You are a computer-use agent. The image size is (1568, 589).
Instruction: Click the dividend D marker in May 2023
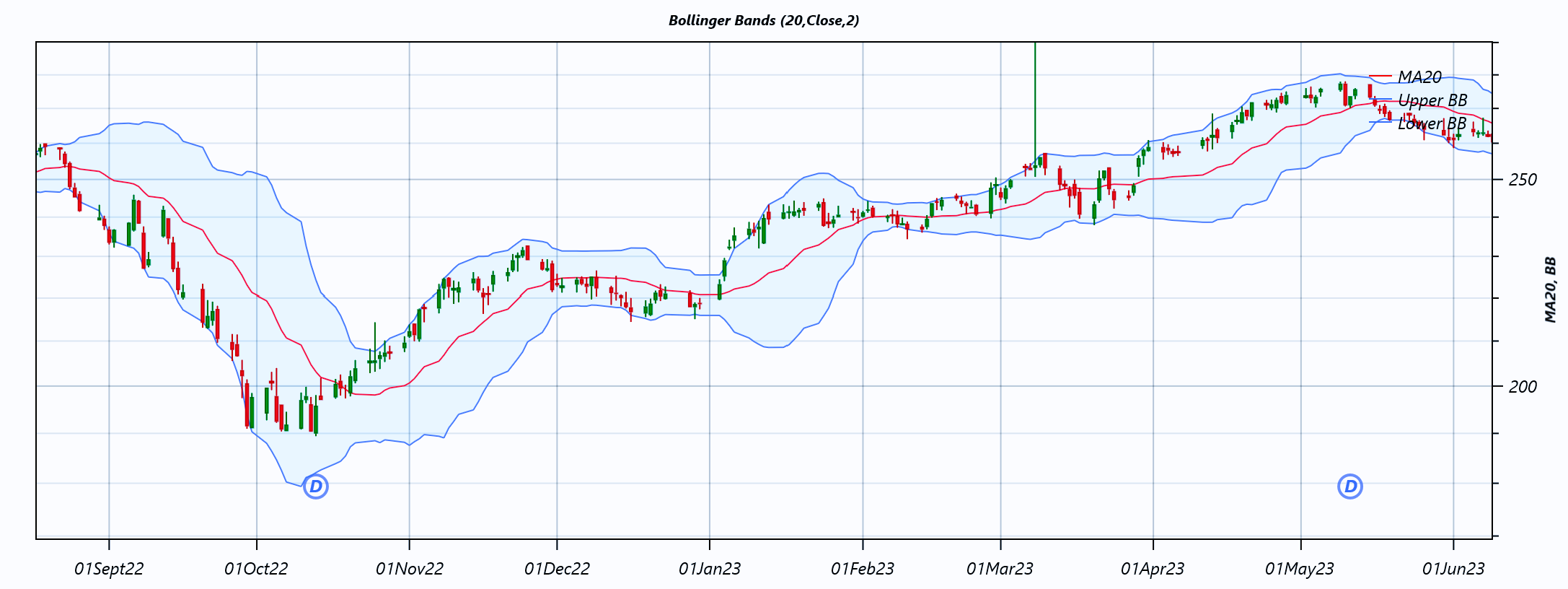point(1350,487)
